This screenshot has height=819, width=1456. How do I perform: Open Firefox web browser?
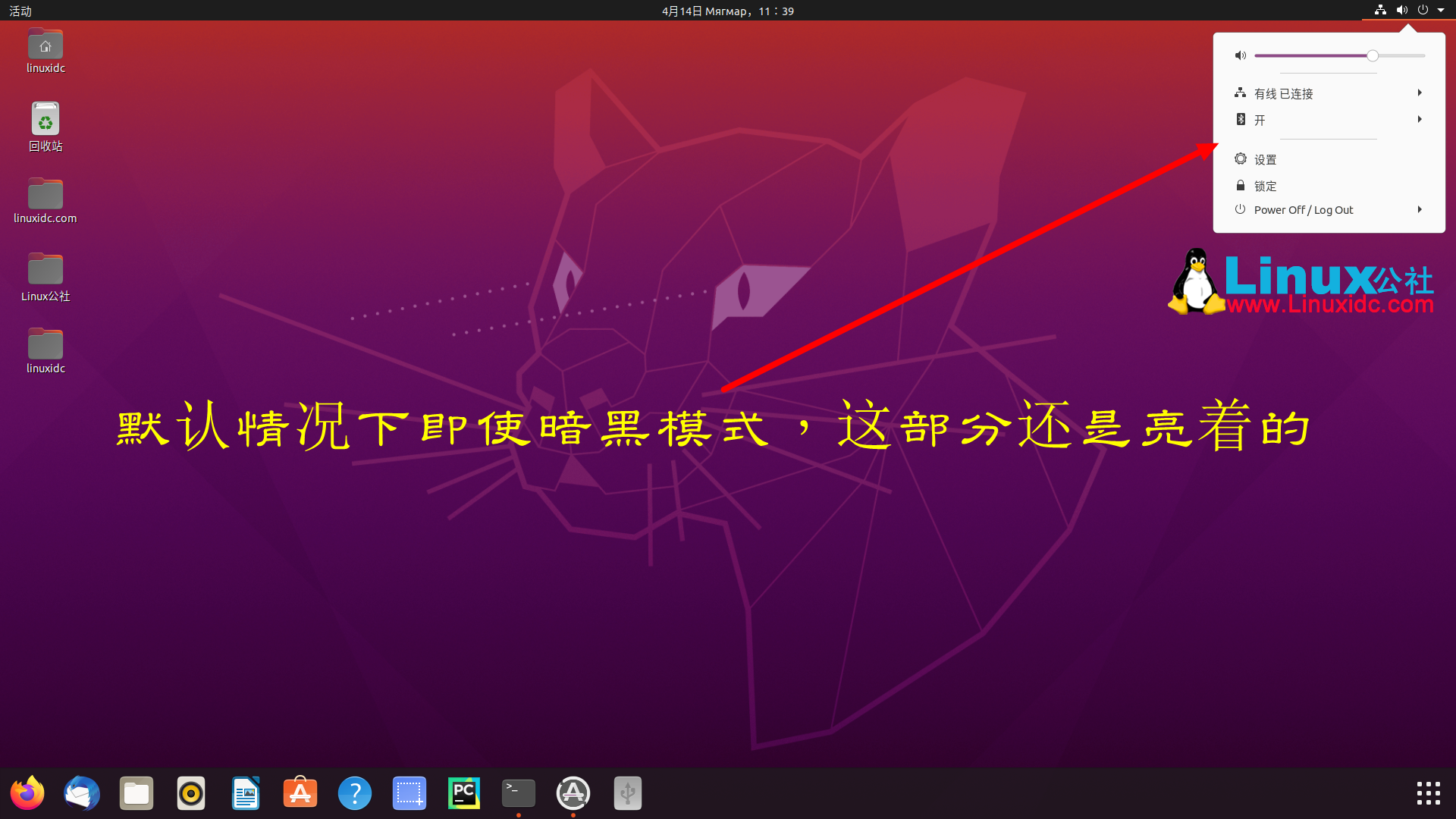click(x=27, y=793)
